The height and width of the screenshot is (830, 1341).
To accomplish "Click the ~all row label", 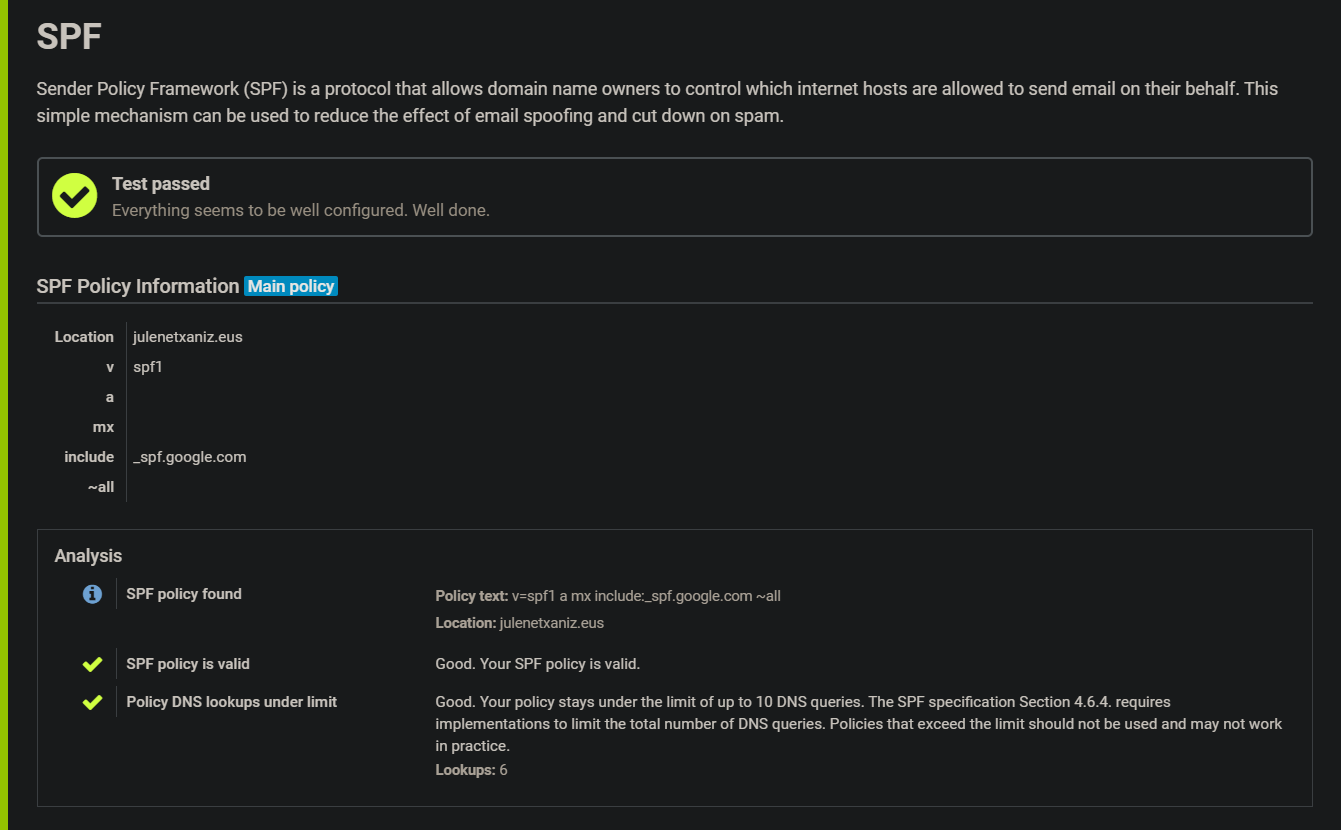I will (100, 487).
